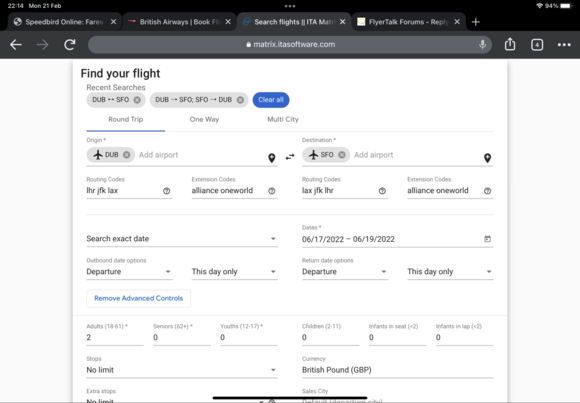Close the FlyerTalk Forums tab
This screenshot has height=403, width=580.
457,22
